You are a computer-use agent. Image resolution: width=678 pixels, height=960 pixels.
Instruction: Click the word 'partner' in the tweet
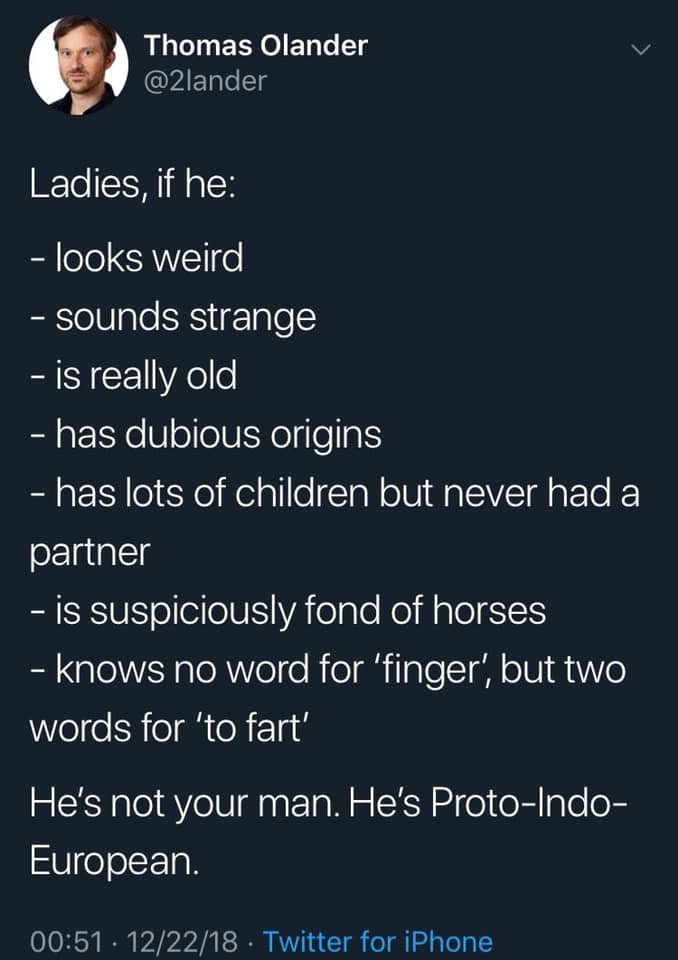pyautogui.click(x=88, y=553)
